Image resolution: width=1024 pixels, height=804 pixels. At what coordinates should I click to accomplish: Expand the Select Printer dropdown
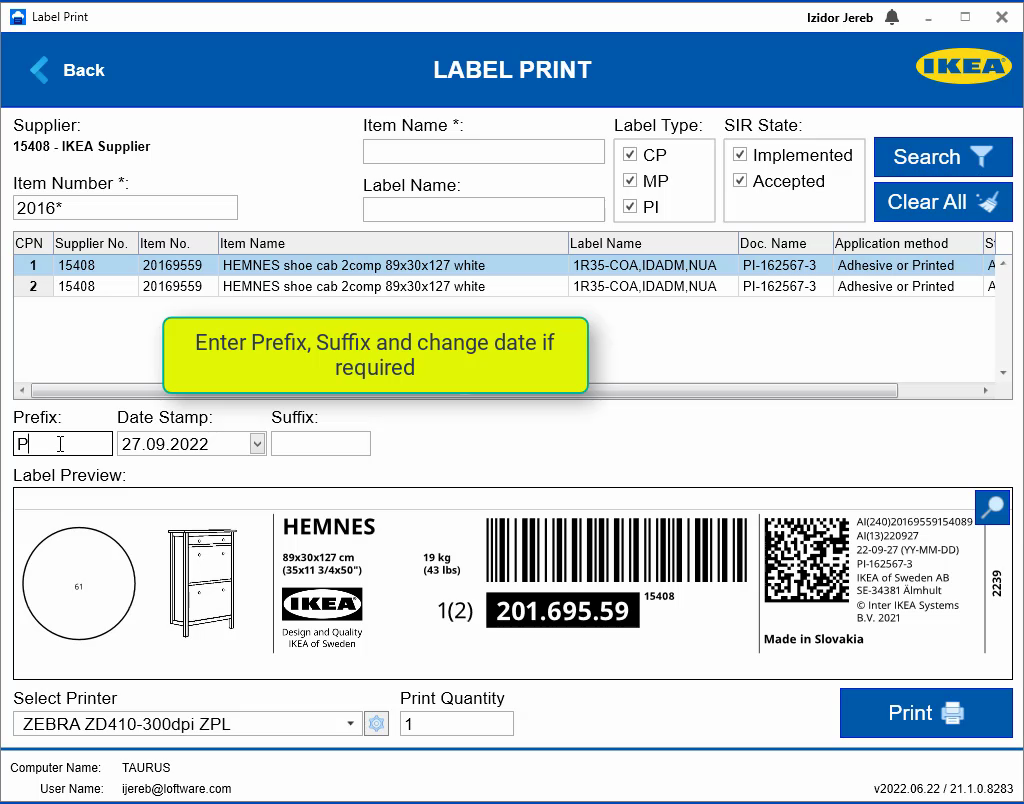click(350, 724)
